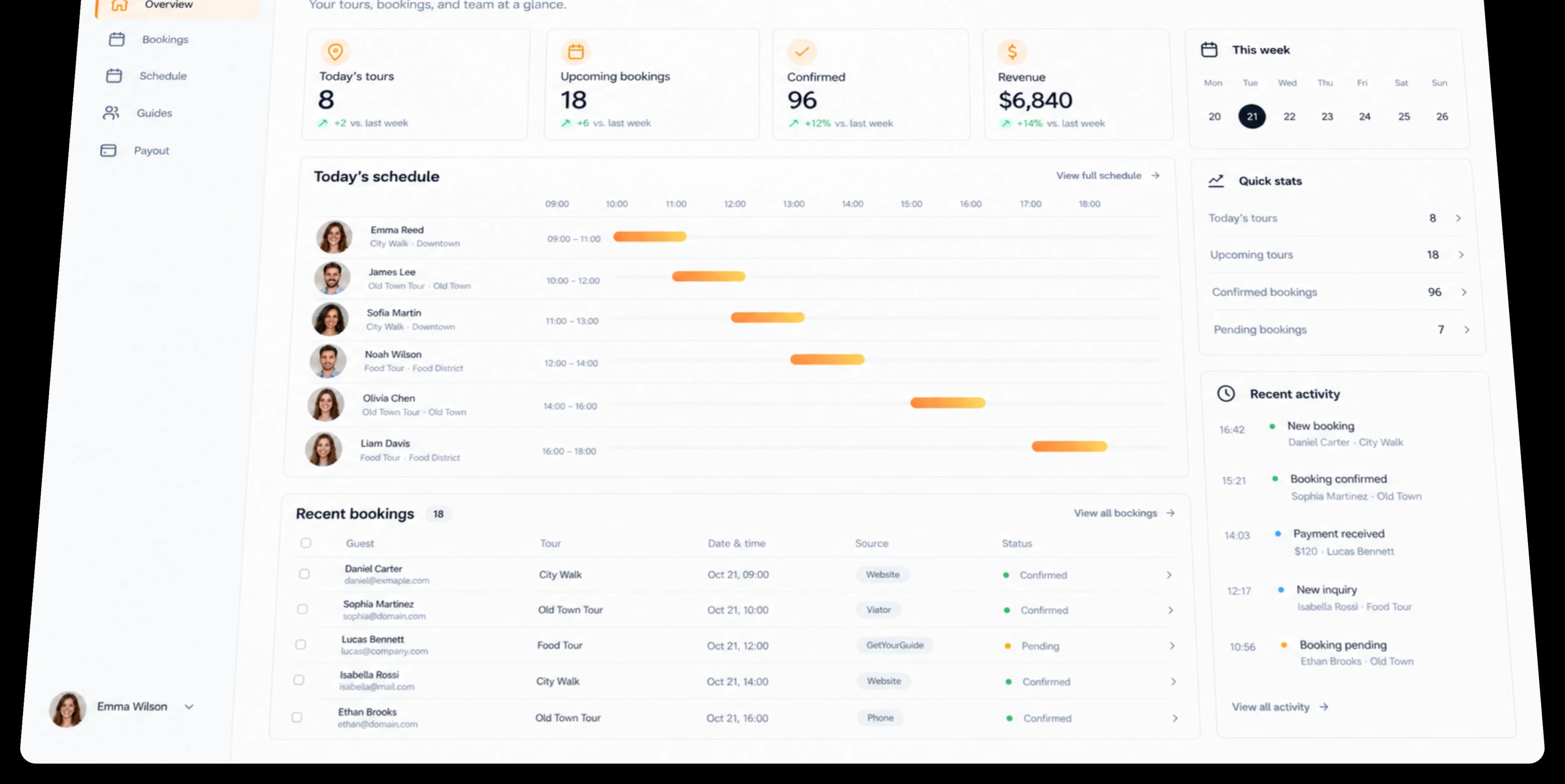Viewport: 1565px width, 784px height.
Task: Open the View all bookings link
Action: point(1124,513)
